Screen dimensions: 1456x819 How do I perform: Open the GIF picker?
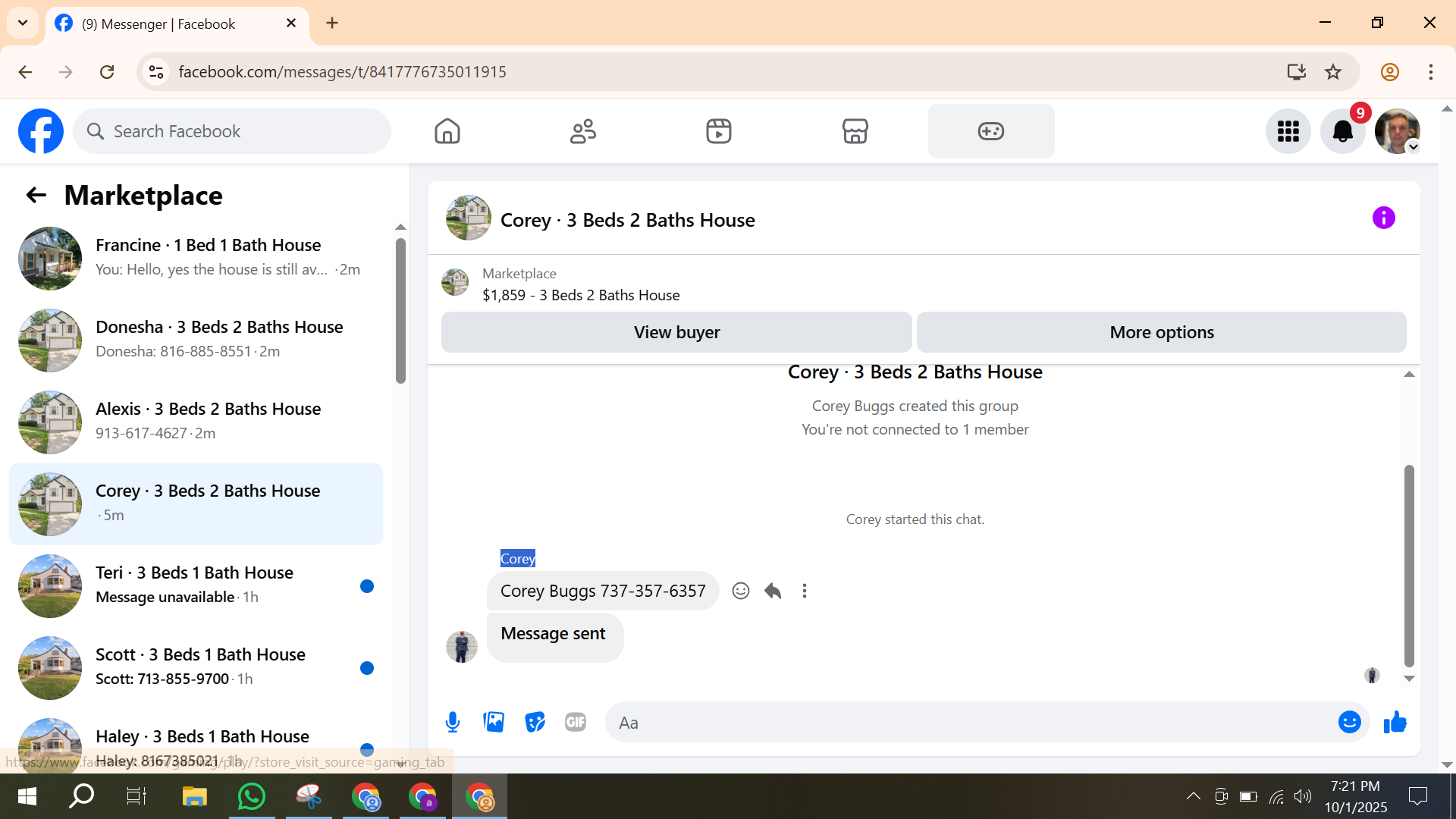pos(576,722)
